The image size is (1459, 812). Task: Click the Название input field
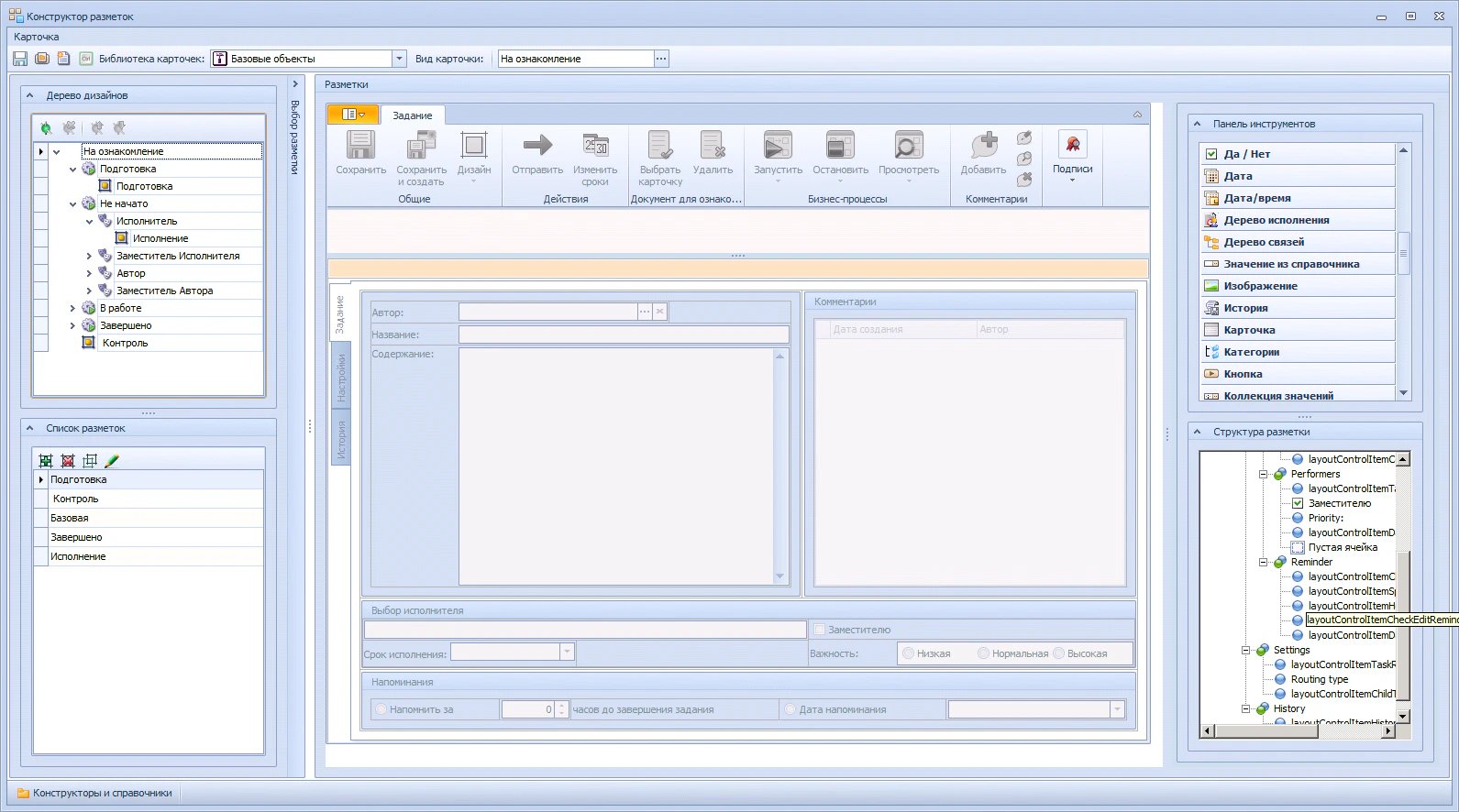[x=624, y=335]
